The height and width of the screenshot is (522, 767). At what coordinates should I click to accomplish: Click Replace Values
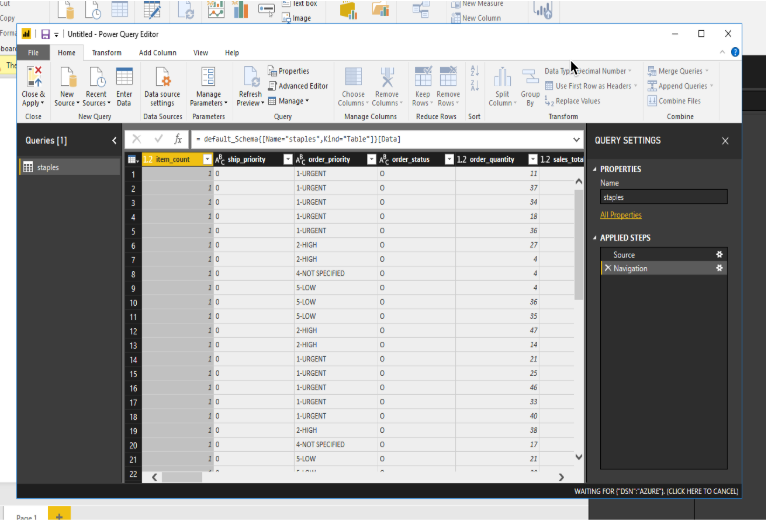coord(573,101)
